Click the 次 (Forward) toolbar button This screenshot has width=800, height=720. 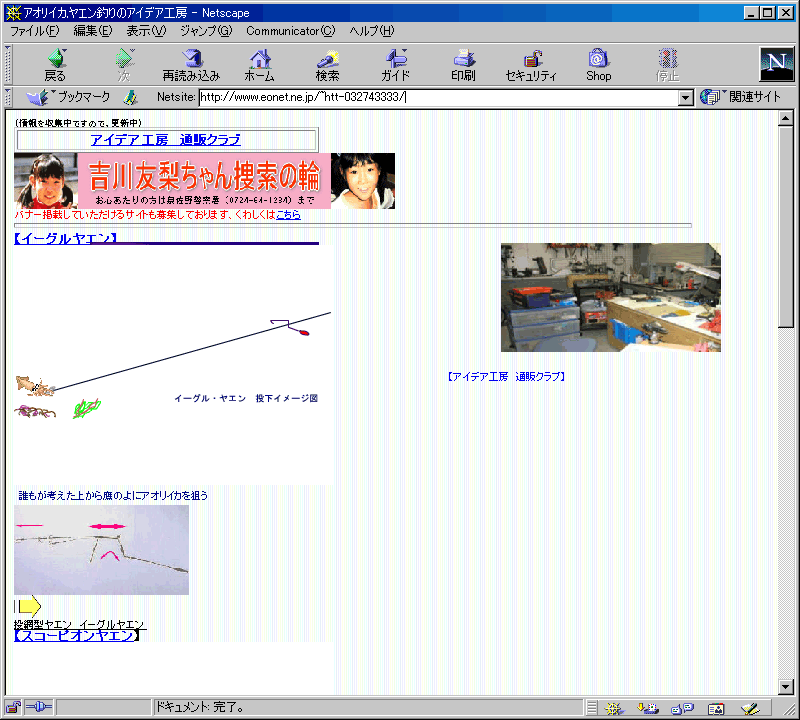pos(124,65)
